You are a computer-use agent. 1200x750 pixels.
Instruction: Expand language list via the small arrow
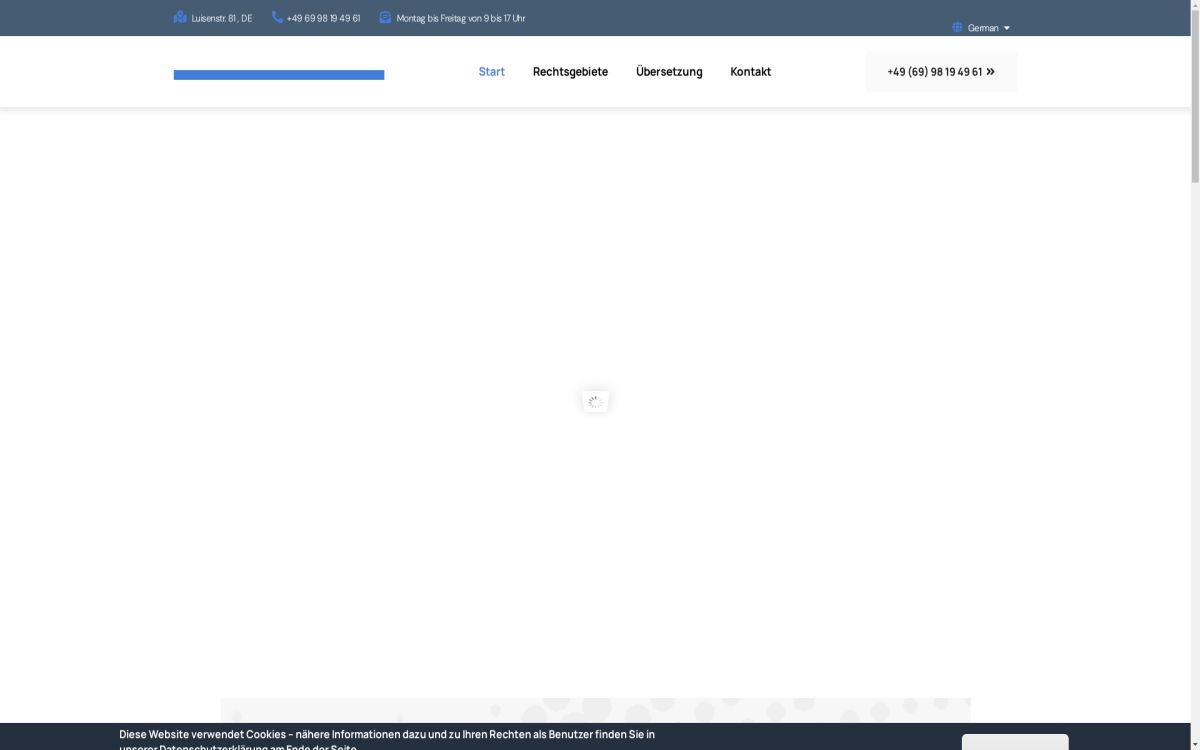coord(1006,28)
